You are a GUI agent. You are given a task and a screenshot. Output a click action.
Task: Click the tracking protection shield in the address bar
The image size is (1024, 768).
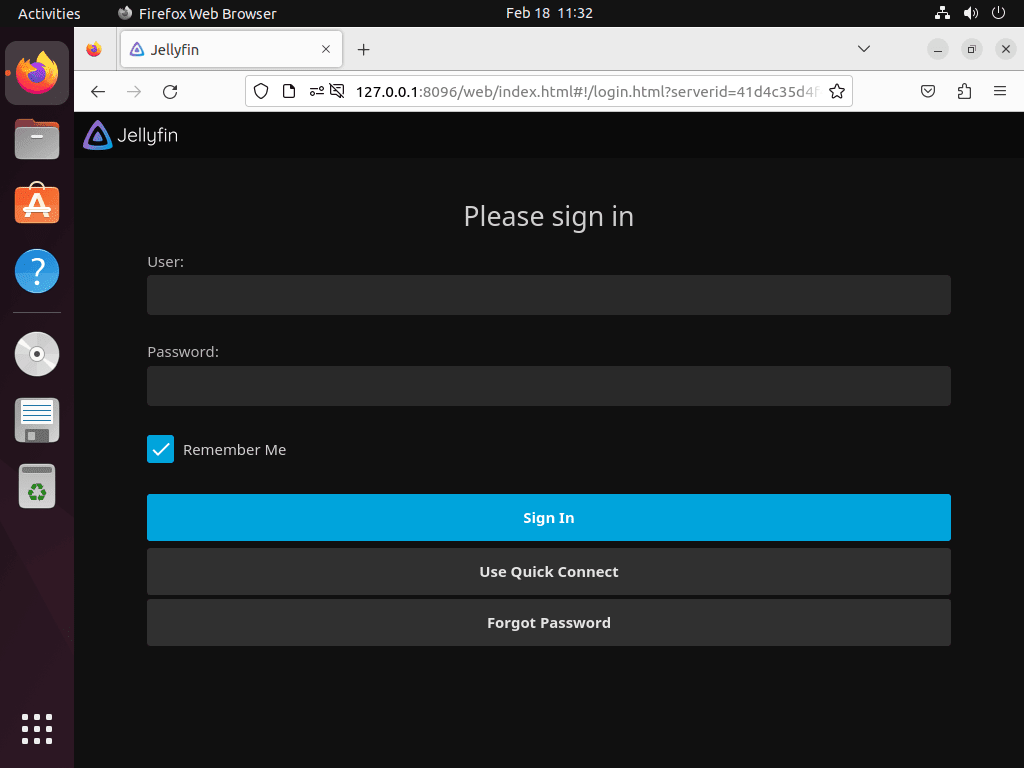[x=261, y=90]
